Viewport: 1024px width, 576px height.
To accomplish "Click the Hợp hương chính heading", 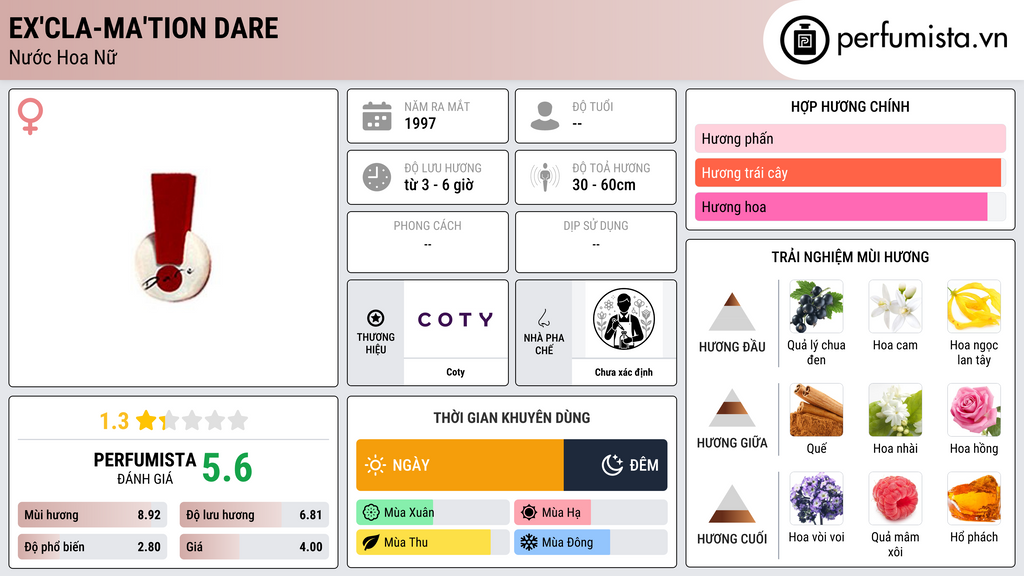I will coord(850,106).
